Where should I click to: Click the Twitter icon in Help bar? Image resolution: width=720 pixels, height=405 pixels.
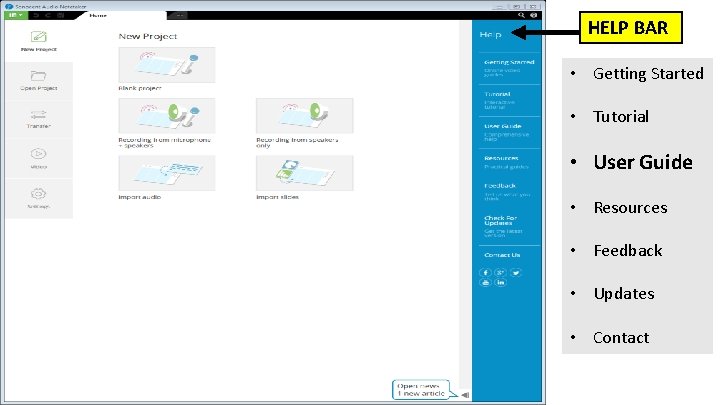coord(516,273)
